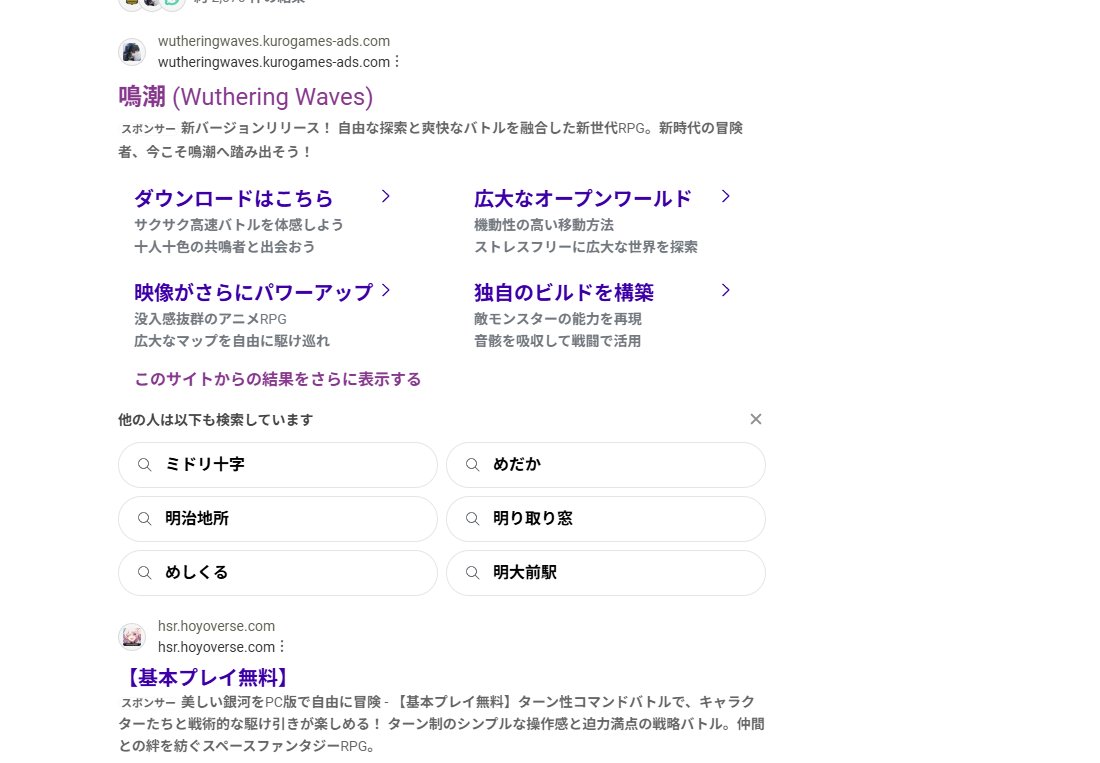Search suggestion めだか
Screen dimensions: 1100x763
[605, 465]
